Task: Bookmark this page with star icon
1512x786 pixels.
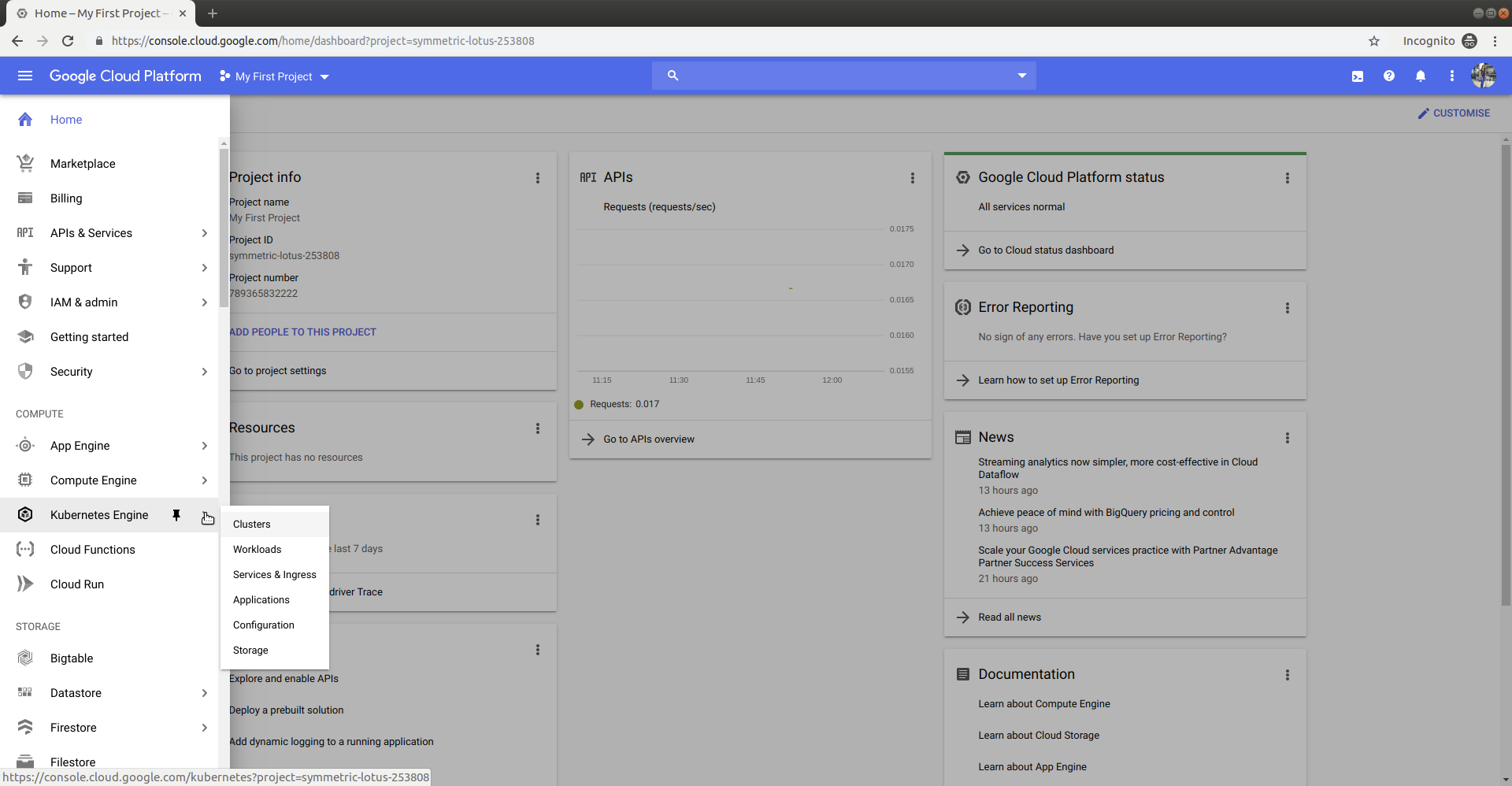Action: point(1374,41)
